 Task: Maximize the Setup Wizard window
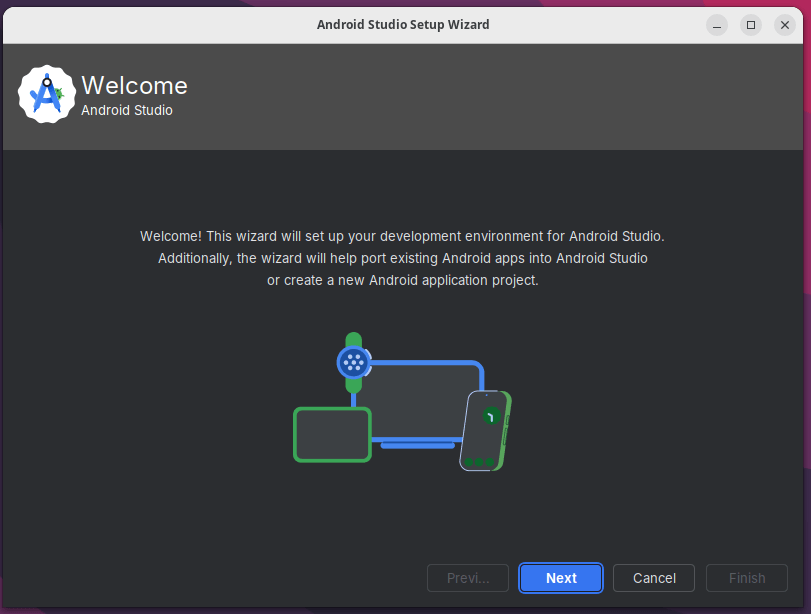[x=751, y=25]
